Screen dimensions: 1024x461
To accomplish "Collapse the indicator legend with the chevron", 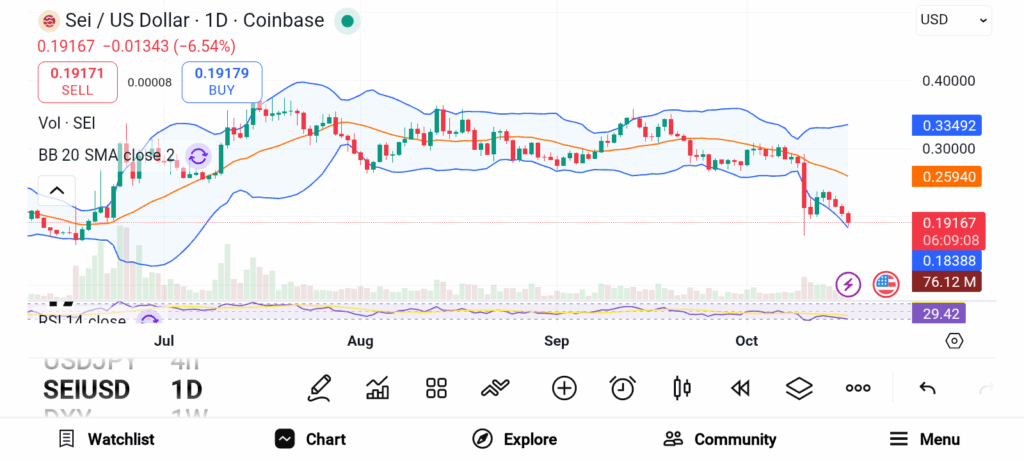I will 57,191.
